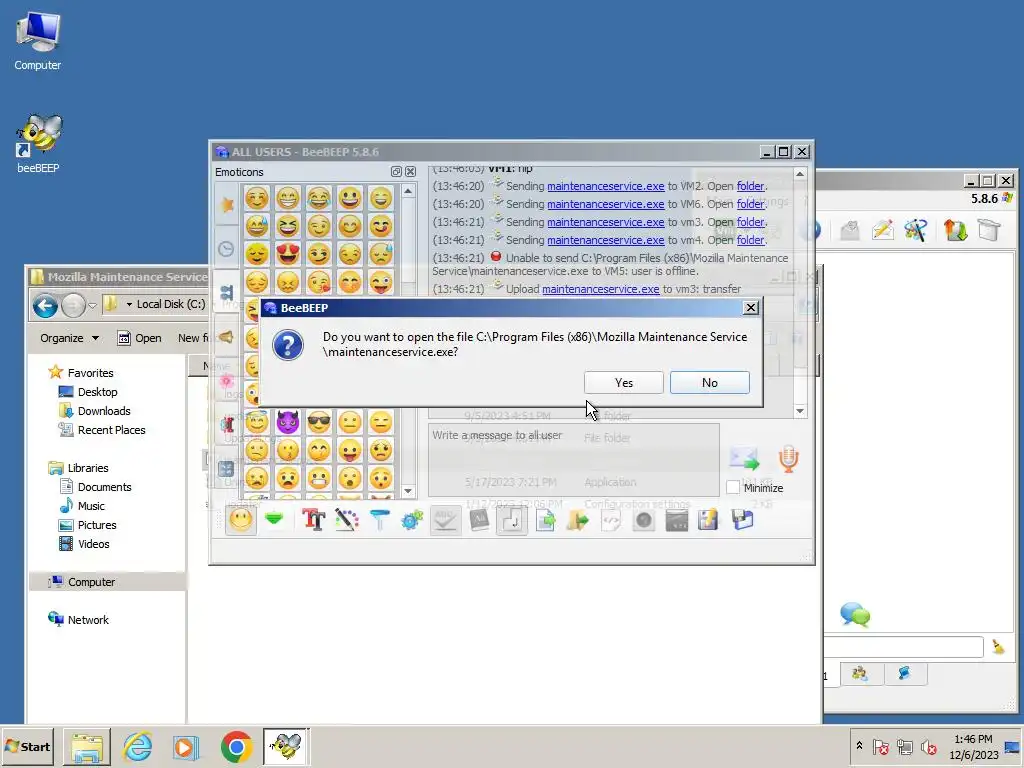Click the blue floppy disks icon
This screenshot has height=768, width=1024.
[742, 520]
